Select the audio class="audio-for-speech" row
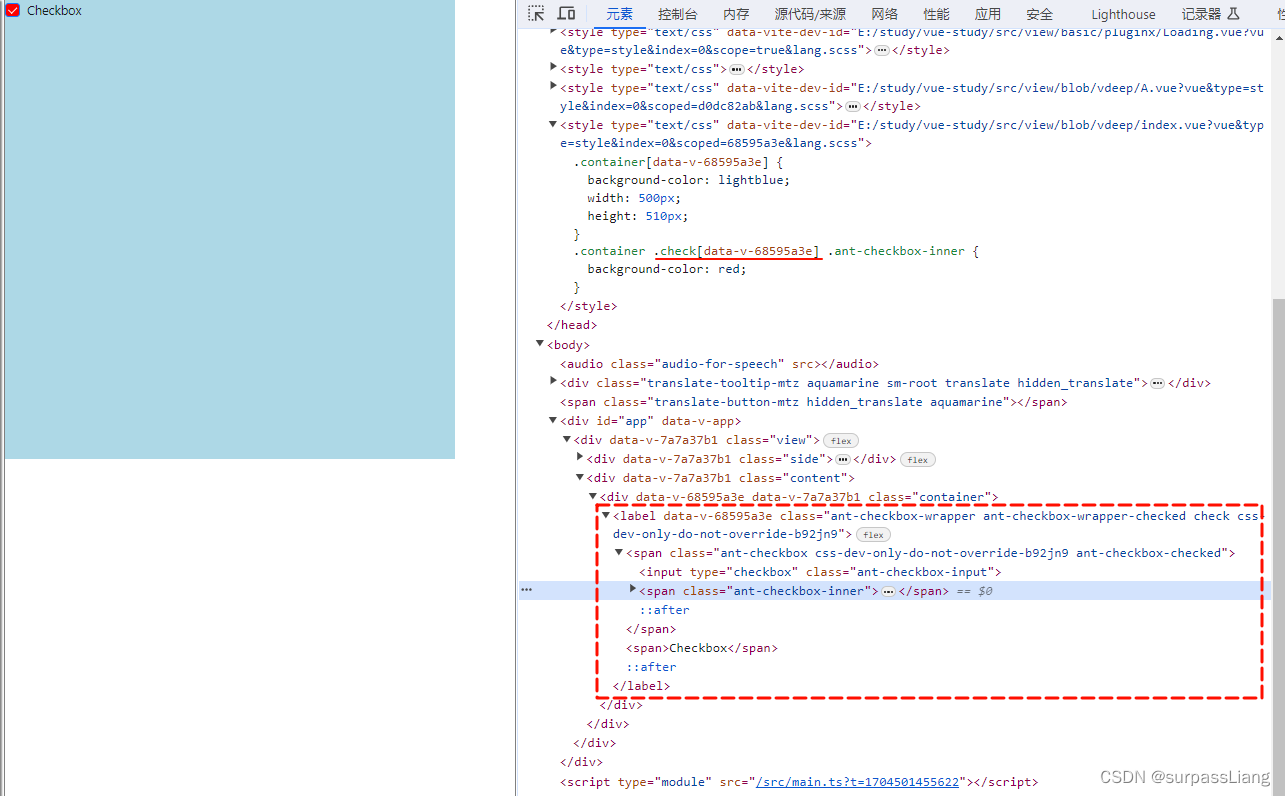1285x796 pixels. point(719,364)
